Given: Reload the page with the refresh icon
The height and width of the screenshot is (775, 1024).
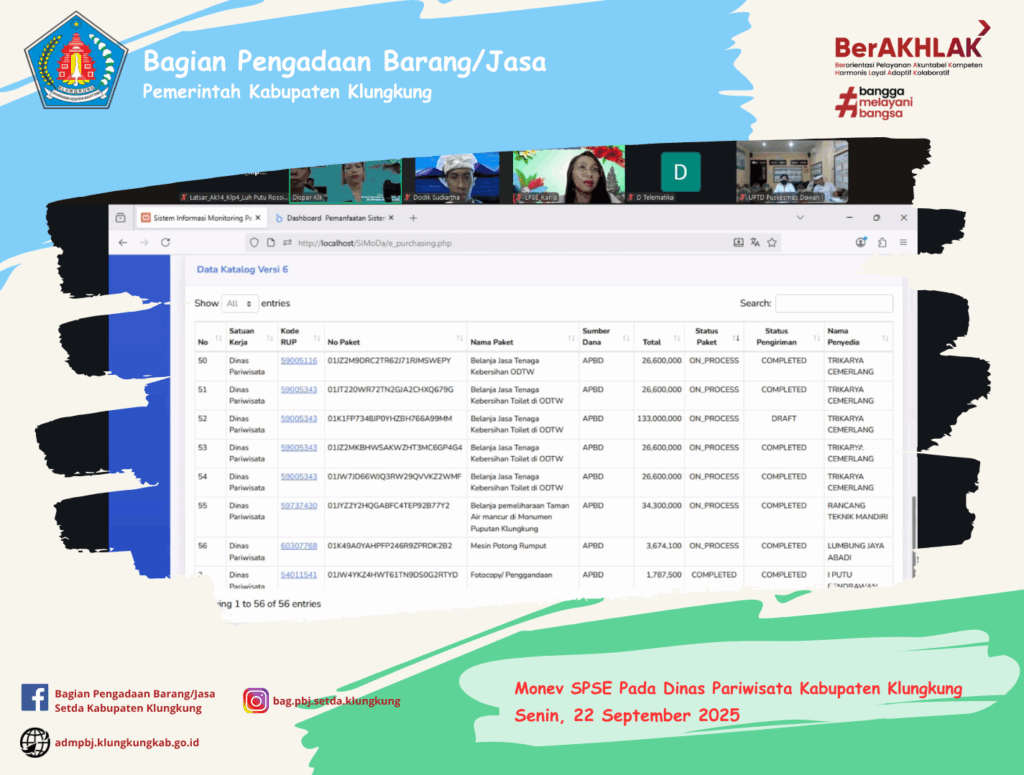Looking at the screenshot, I should click(165, 242).
